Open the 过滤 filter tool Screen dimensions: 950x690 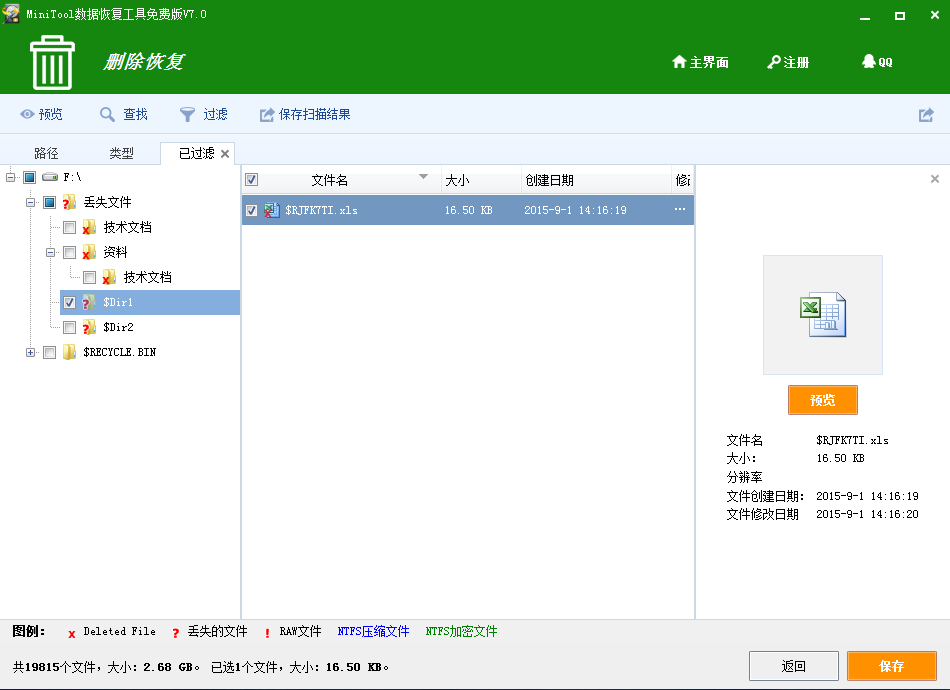(x=204, y=114)
